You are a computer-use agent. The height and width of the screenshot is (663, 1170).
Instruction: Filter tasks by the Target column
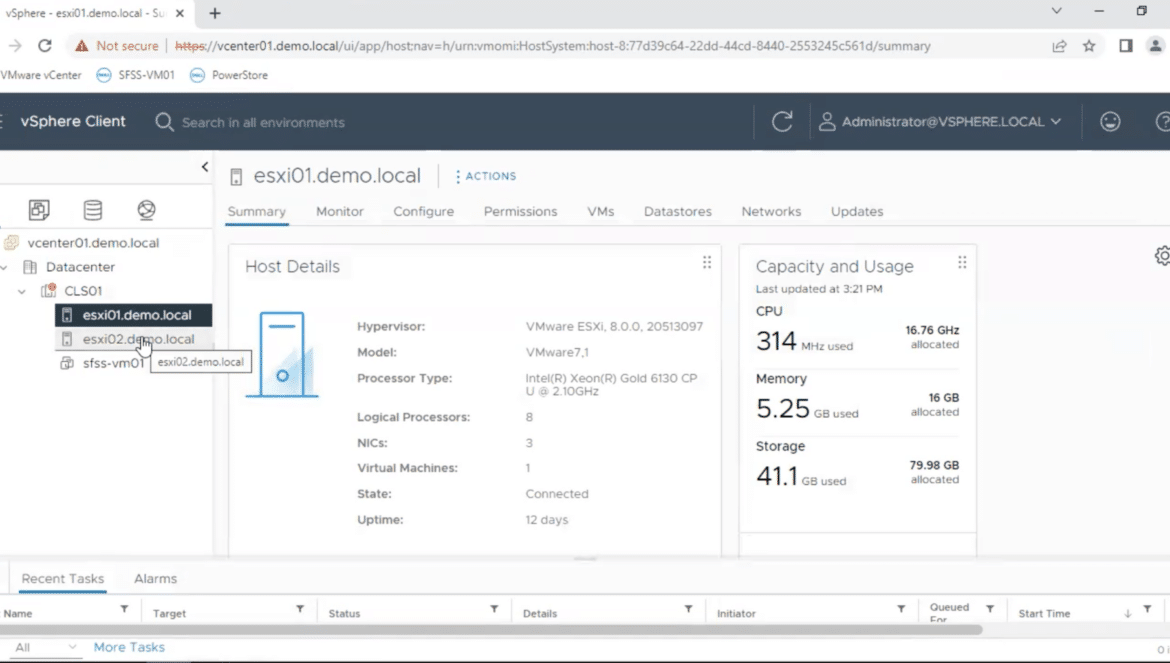click(300, 609)
